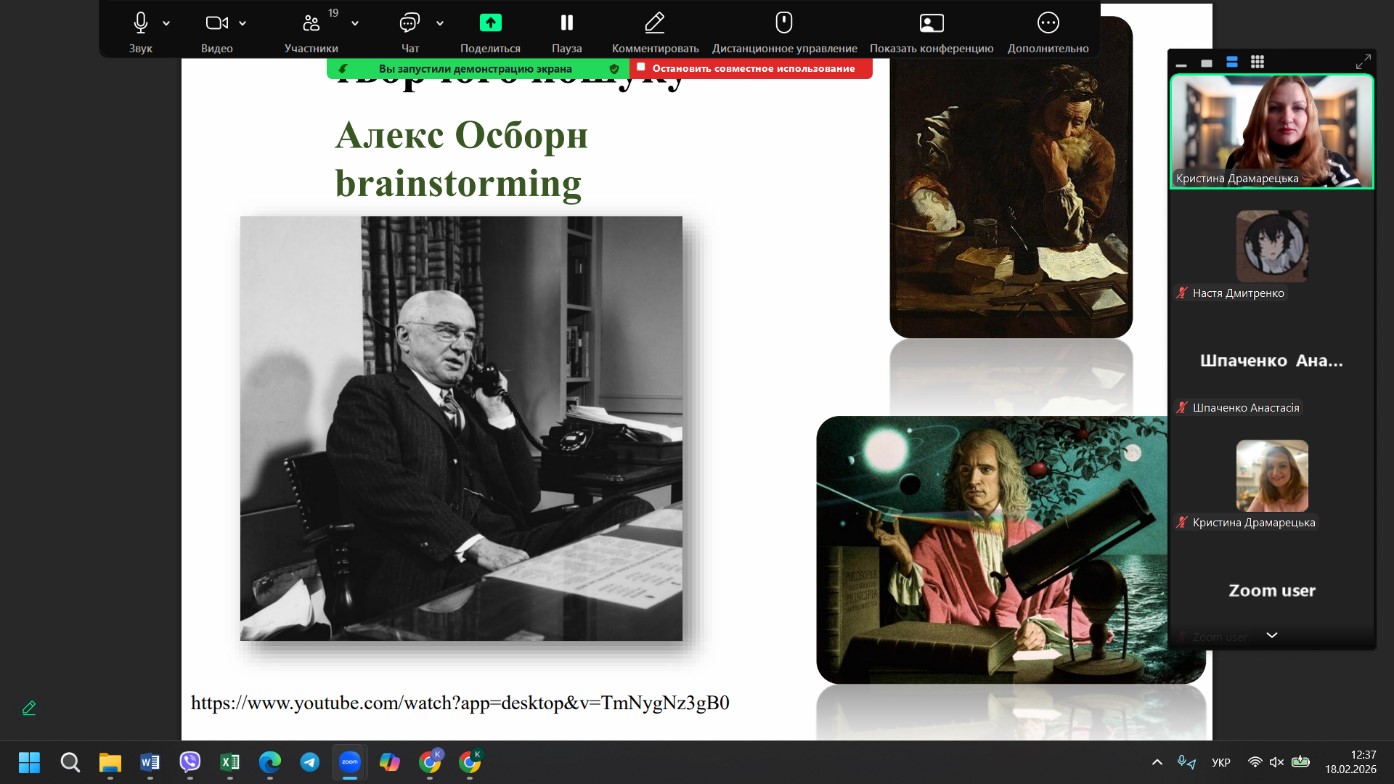Open the Участники participants panel
This screenshot has width=1394, height=784.
click(x=311, y=30)
